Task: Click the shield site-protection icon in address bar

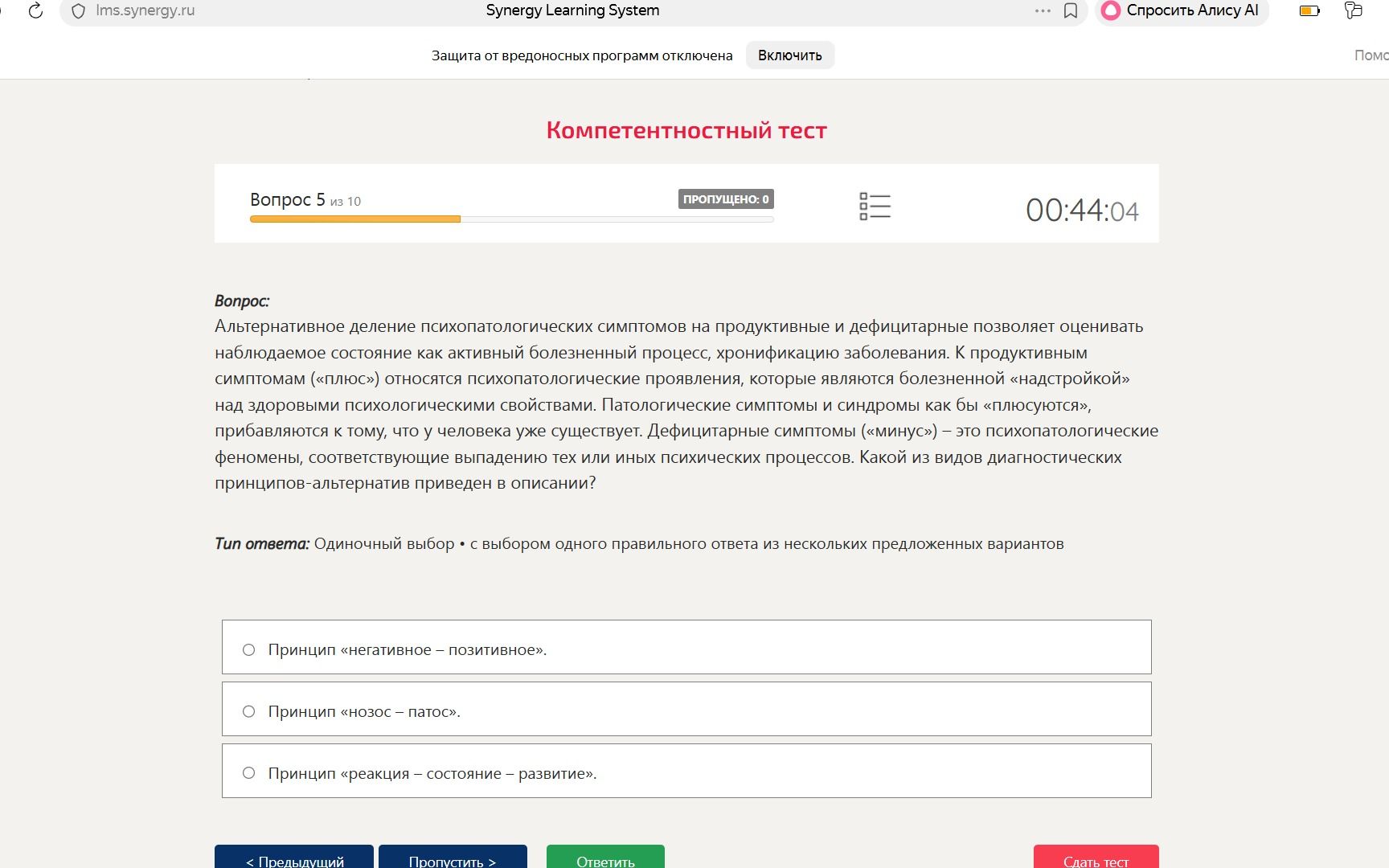Action: 78,11
